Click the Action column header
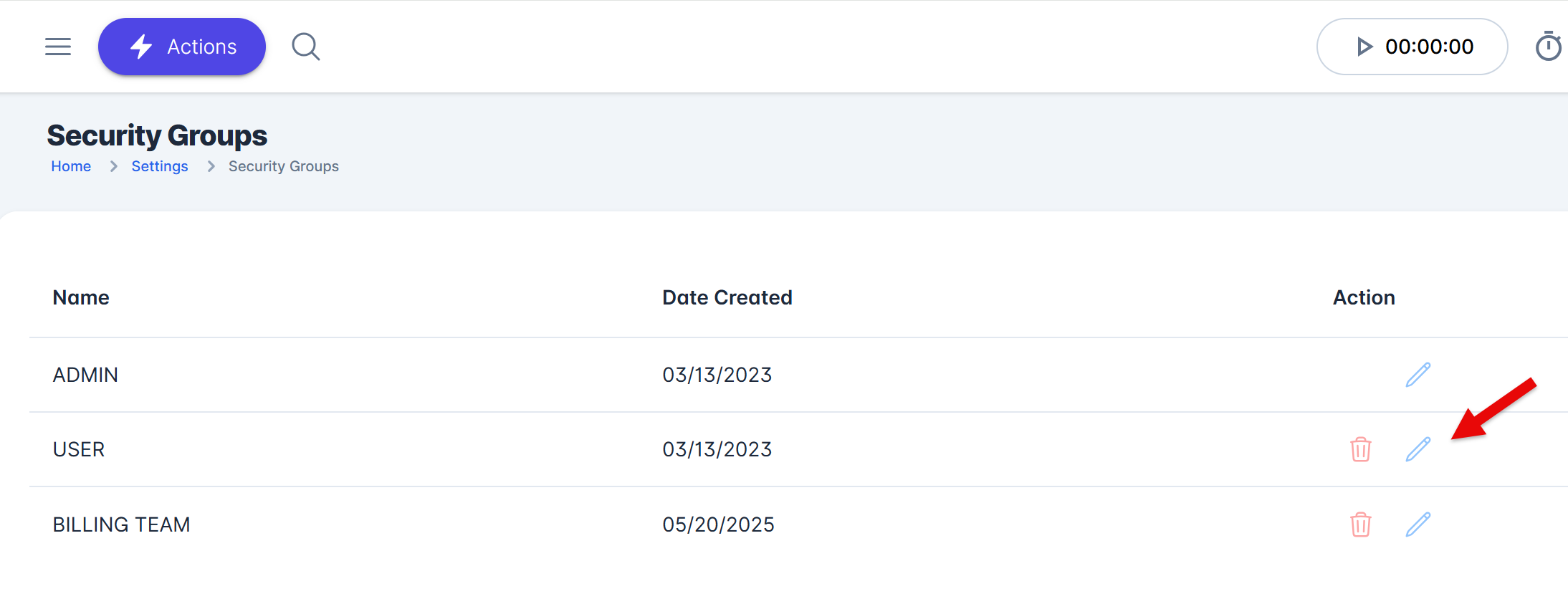1568x609 pixels. pos(1363,297)
